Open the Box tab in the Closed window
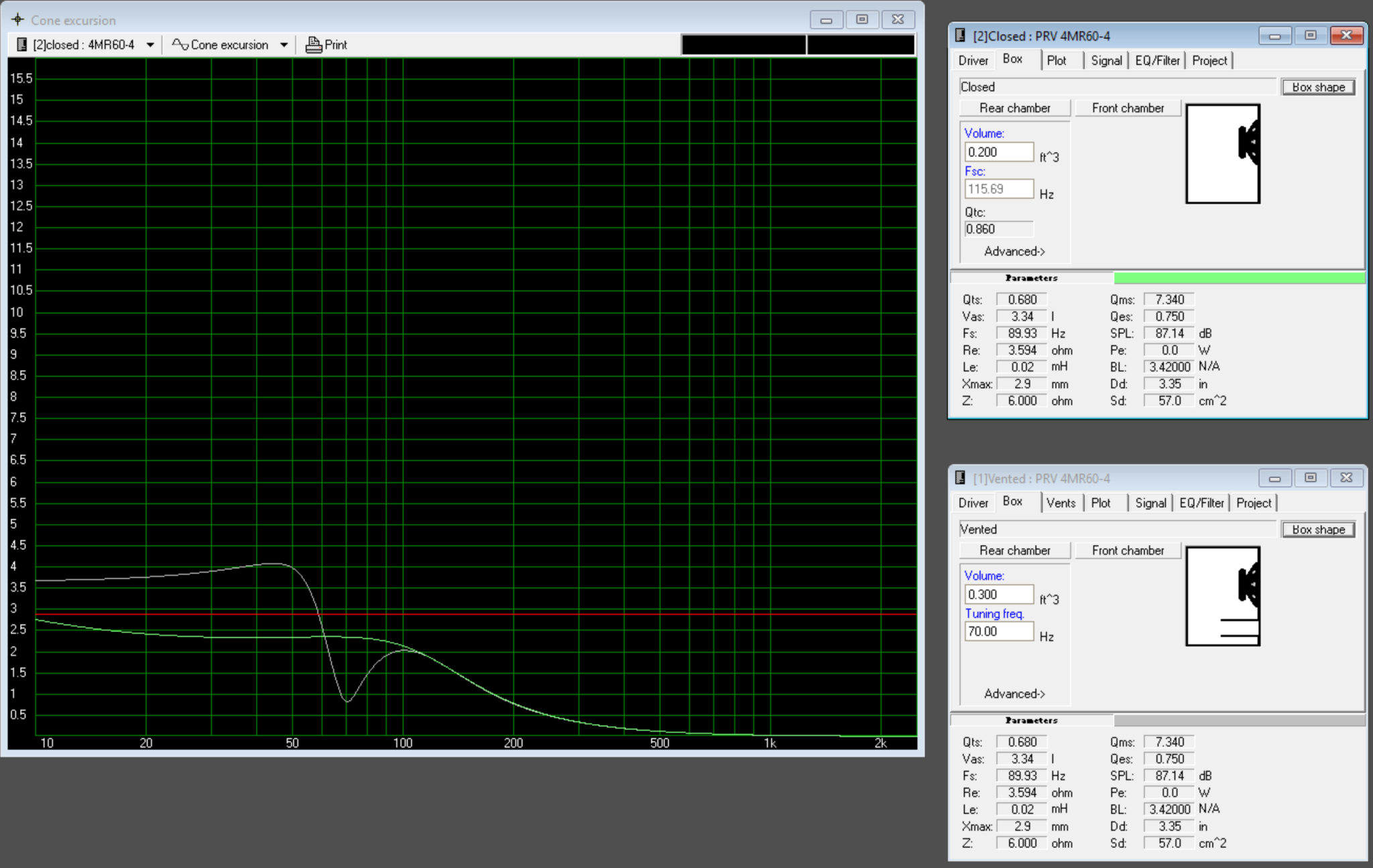 (1012, 59)
